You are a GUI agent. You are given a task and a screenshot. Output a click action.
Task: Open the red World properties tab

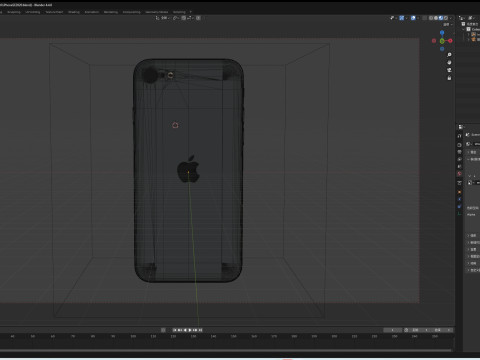pos(459,174)
